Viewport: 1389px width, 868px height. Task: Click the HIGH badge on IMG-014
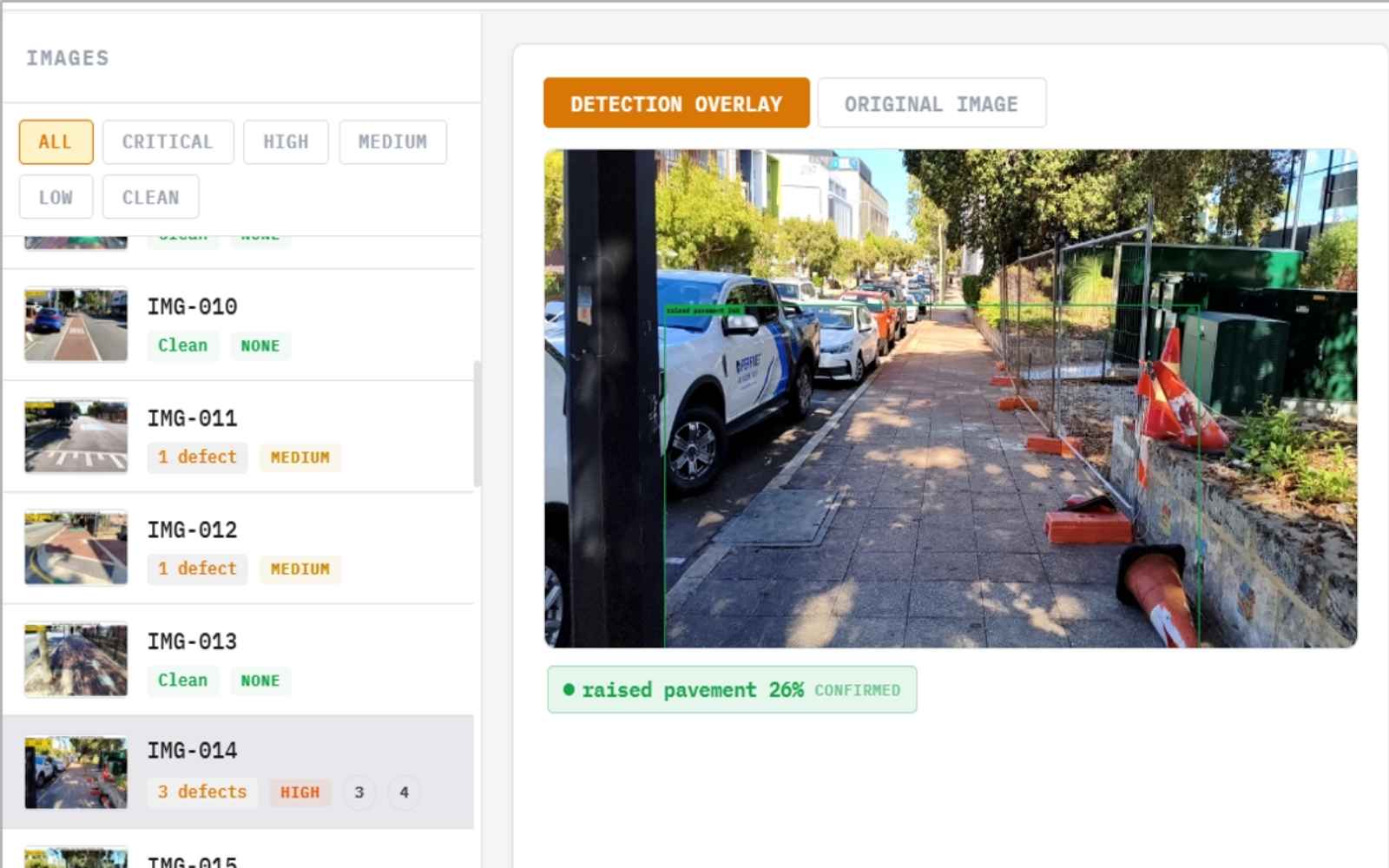click(300, 792)
